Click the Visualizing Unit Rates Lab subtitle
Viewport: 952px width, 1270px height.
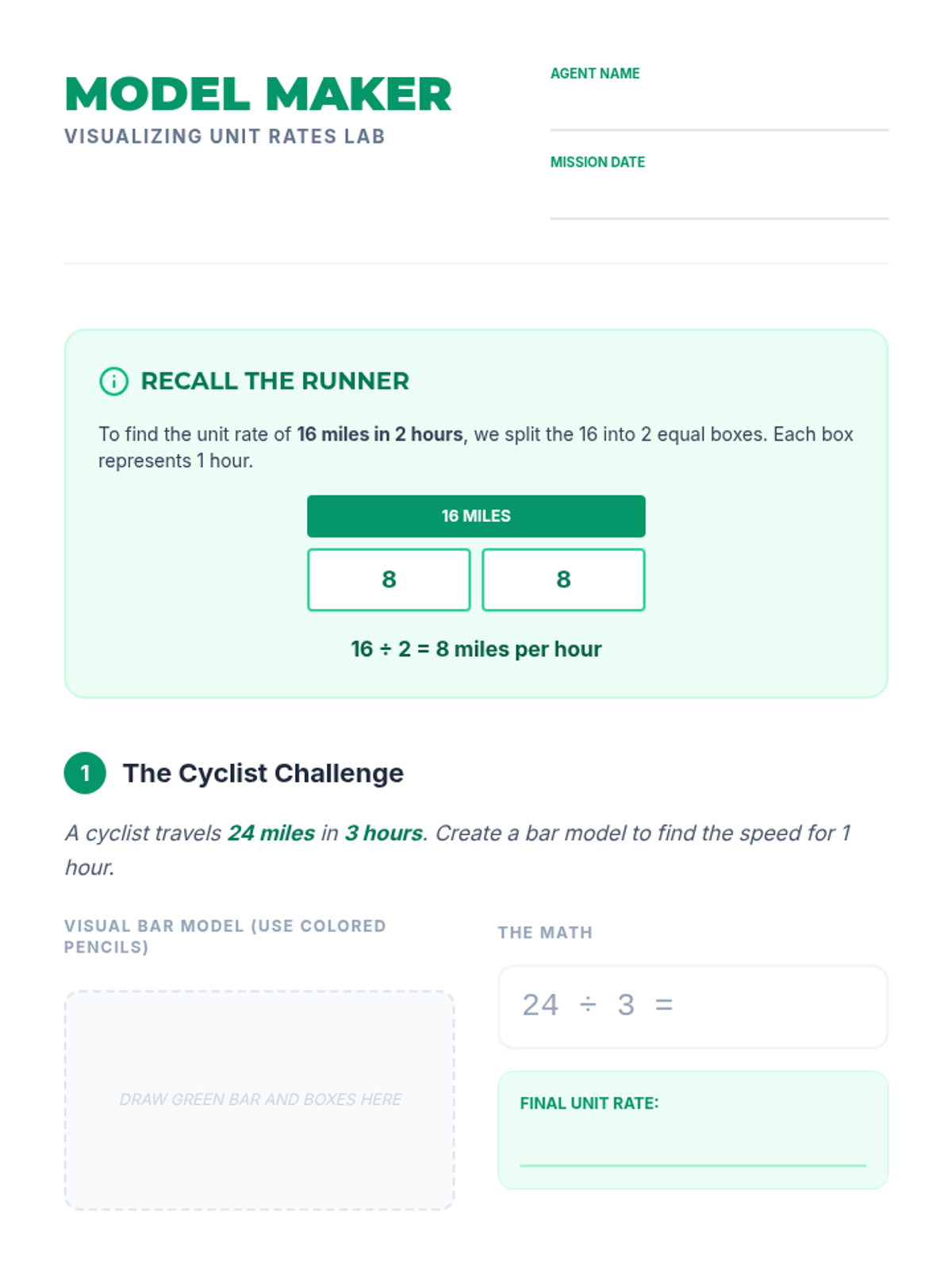pyautogui.click(x=225, y=137)
